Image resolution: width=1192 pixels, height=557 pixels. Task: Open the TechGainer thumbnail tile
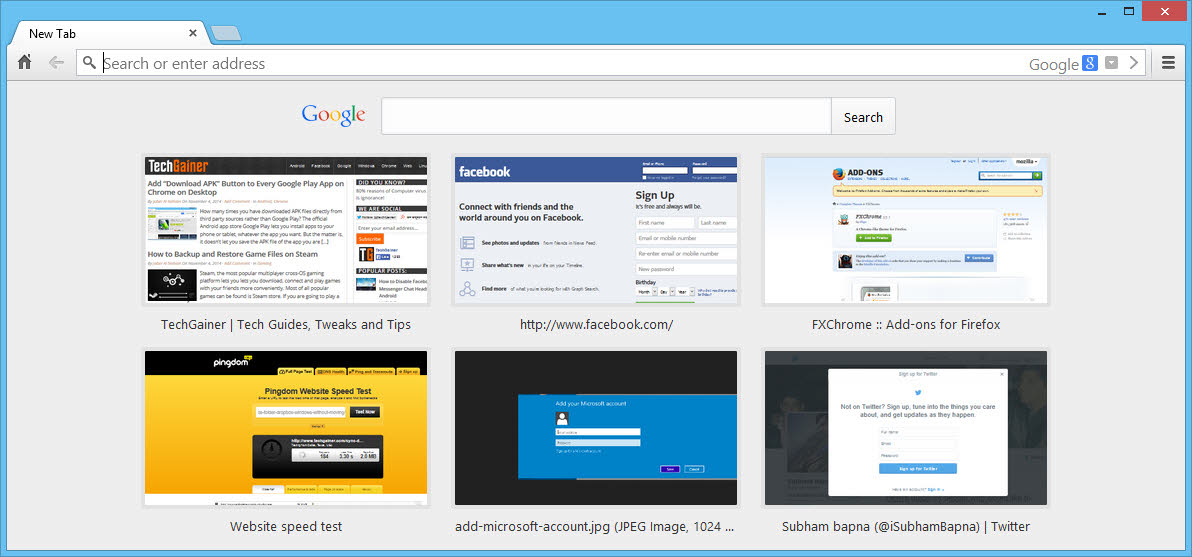[x=286, y=230]
